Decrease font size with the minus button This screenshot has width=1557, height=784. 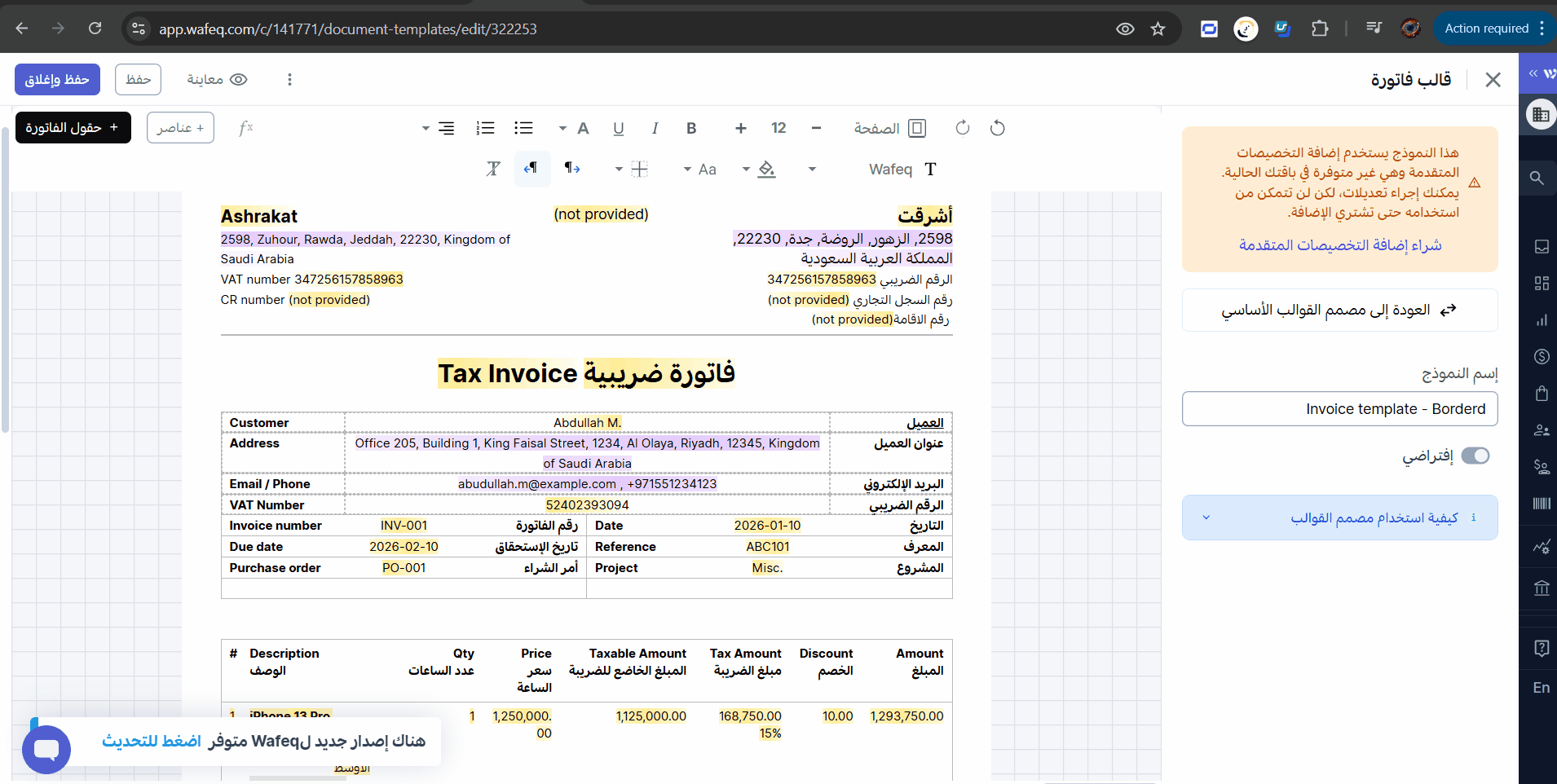click(x=816, y=128)
